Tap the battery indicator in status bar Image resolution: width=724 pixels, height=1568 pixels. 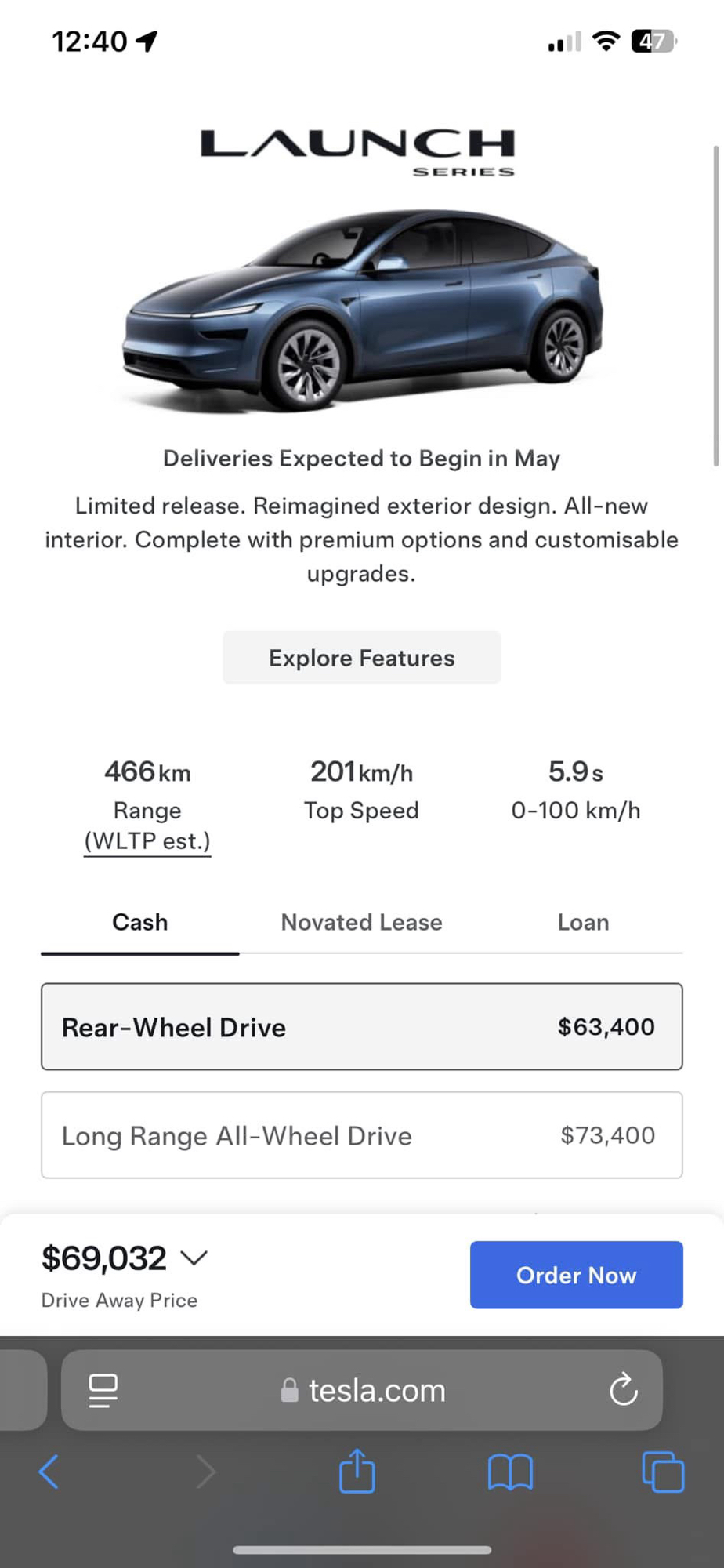[653, 41]
